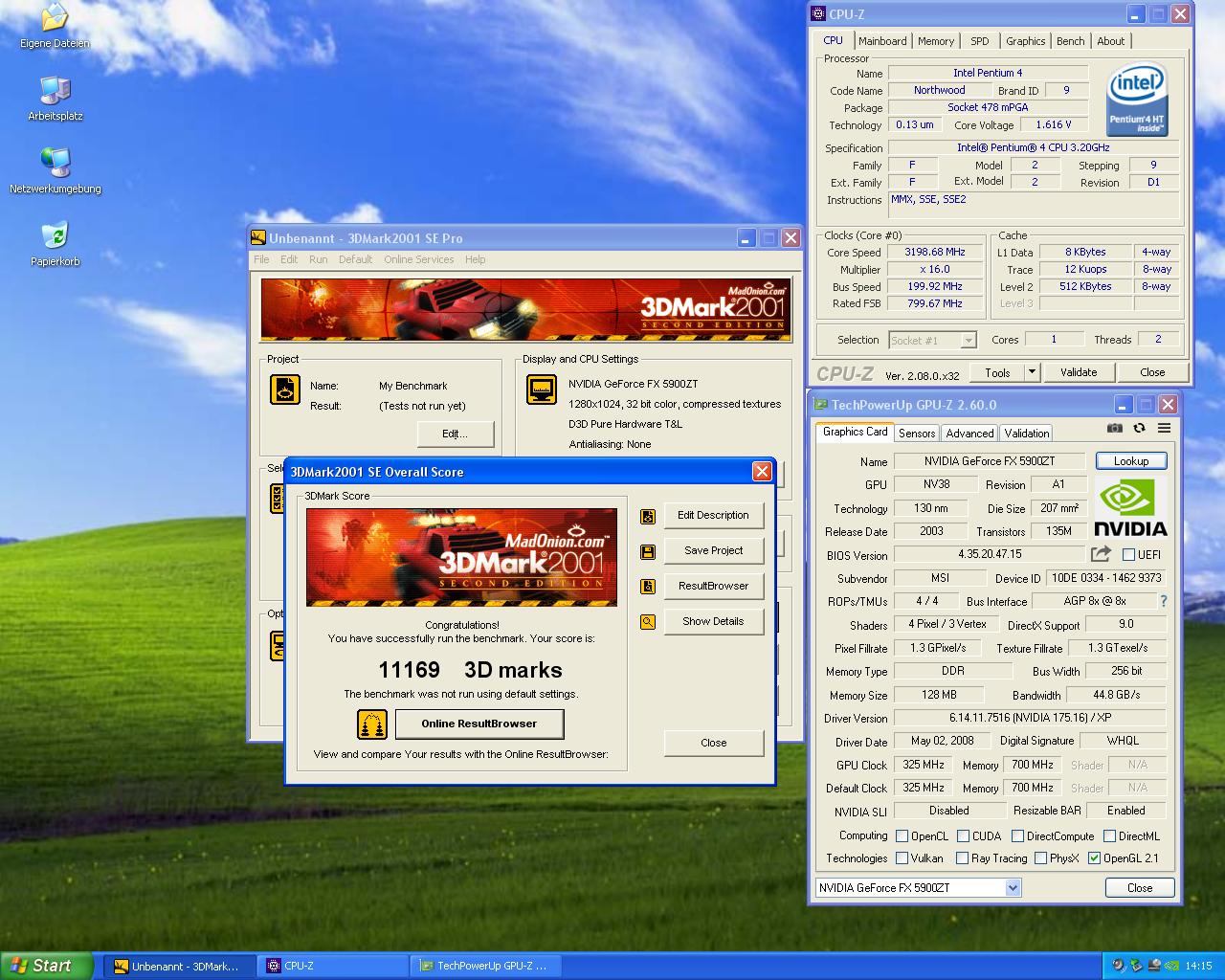Open the GPU selection dropdown in GPU-Z
This screenshot has height=980, width=1225.
coord(1013,888)
